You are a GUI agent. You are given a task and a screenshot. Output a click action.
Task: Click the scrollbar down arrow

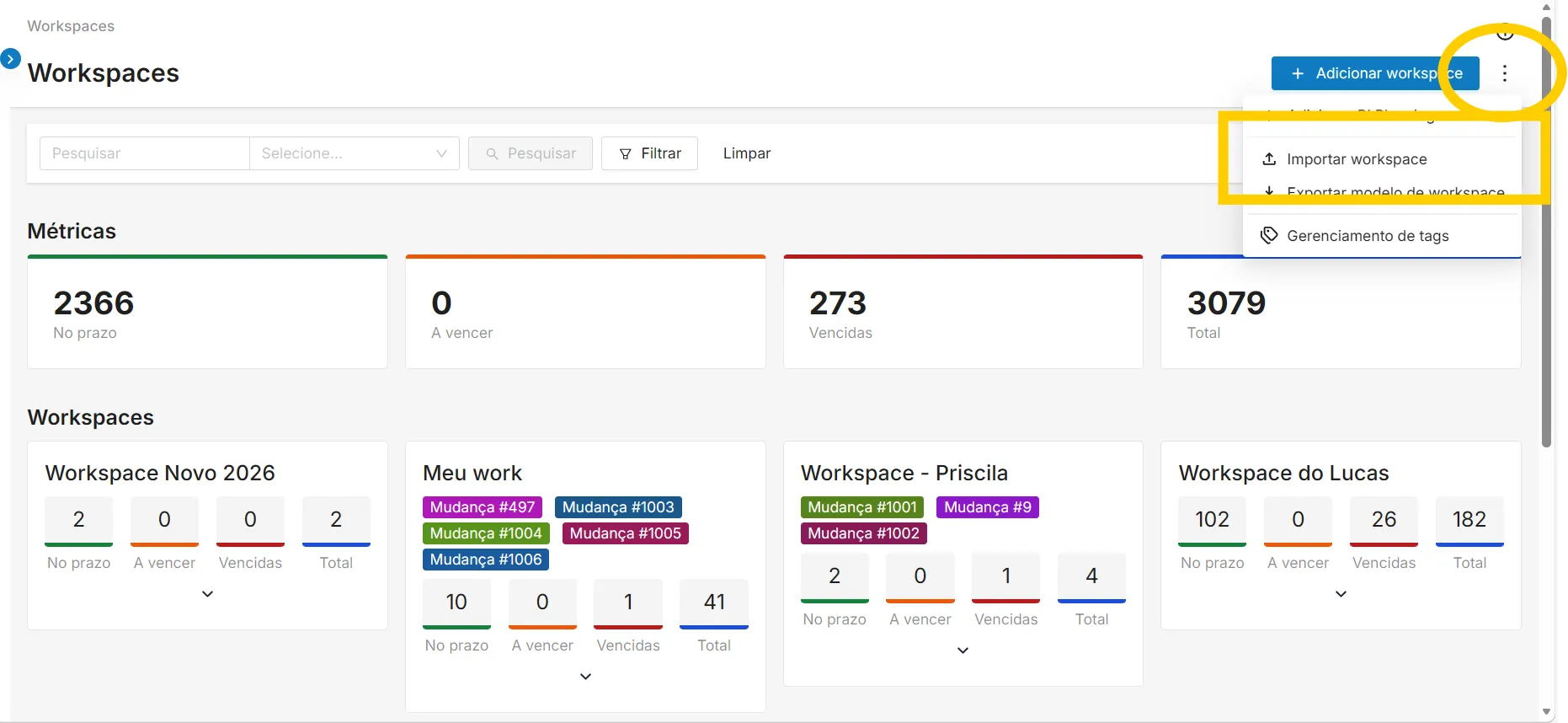[x=1546, y=713]
